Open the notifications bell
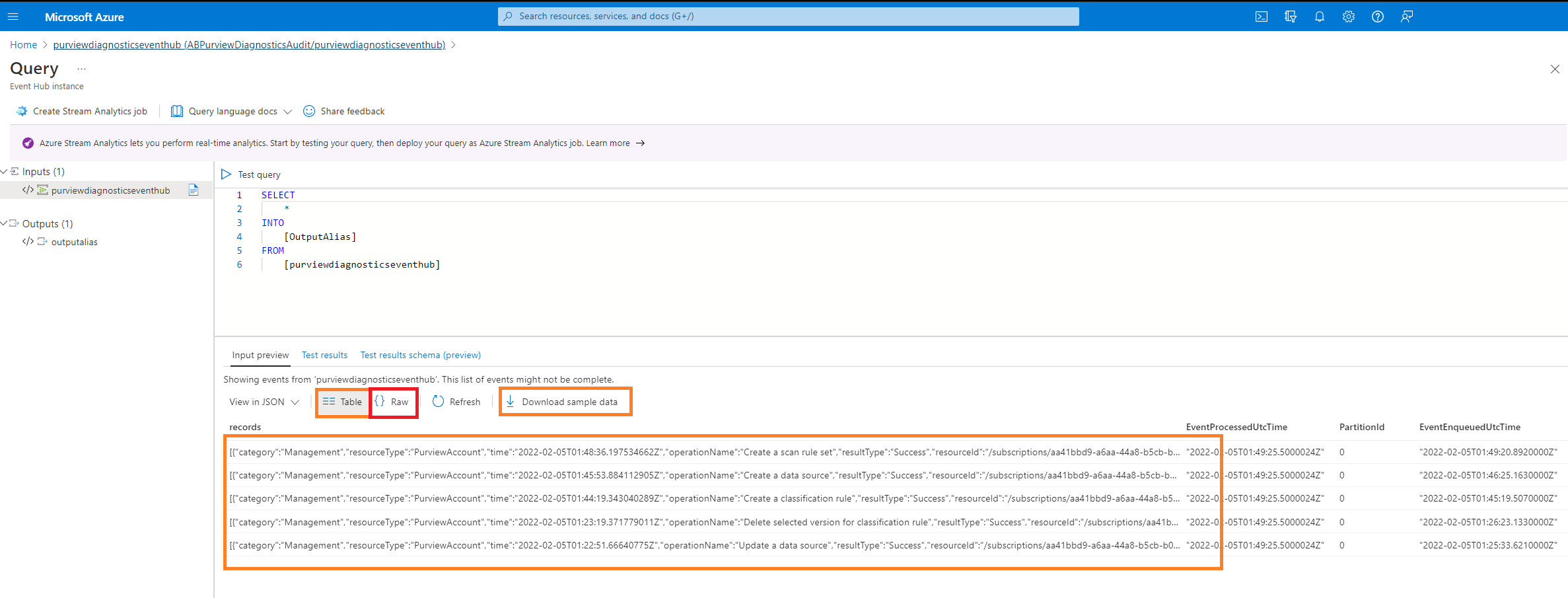The height and width of the screenshot is (598, 1568). pyautogui.click(x=1320, y=17)
